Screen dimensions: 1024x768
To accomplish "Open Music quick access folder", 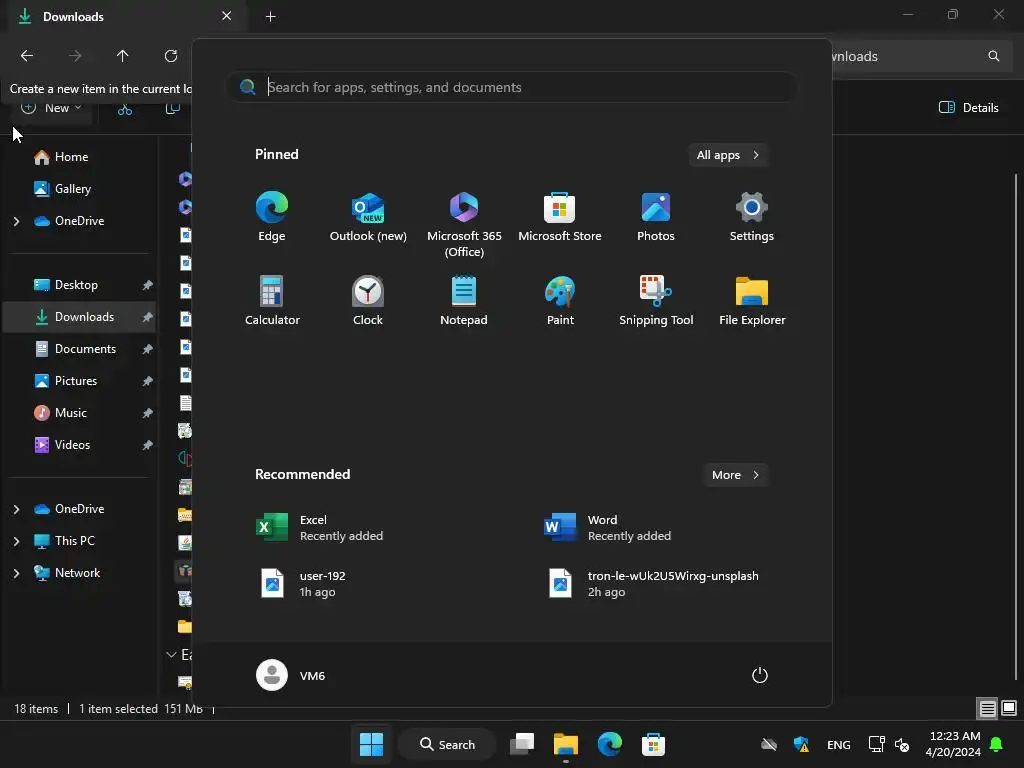I will coord(78,413).
